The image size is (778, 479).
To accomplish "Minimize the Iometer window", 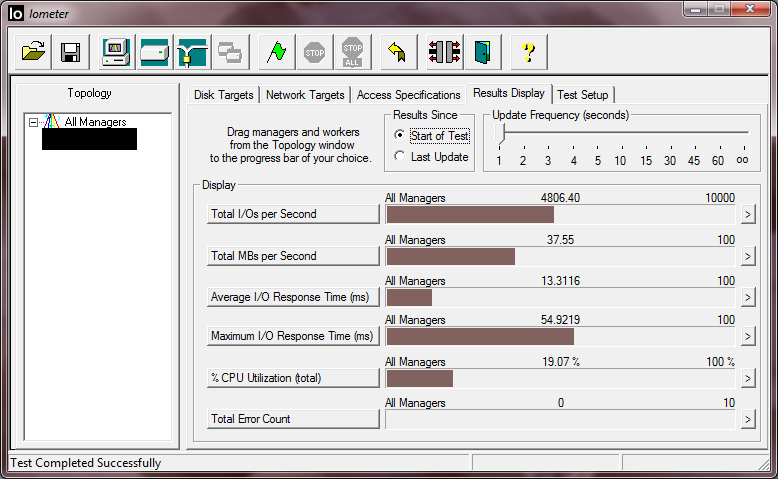I will pyautogui.click(x=696, y=9).
